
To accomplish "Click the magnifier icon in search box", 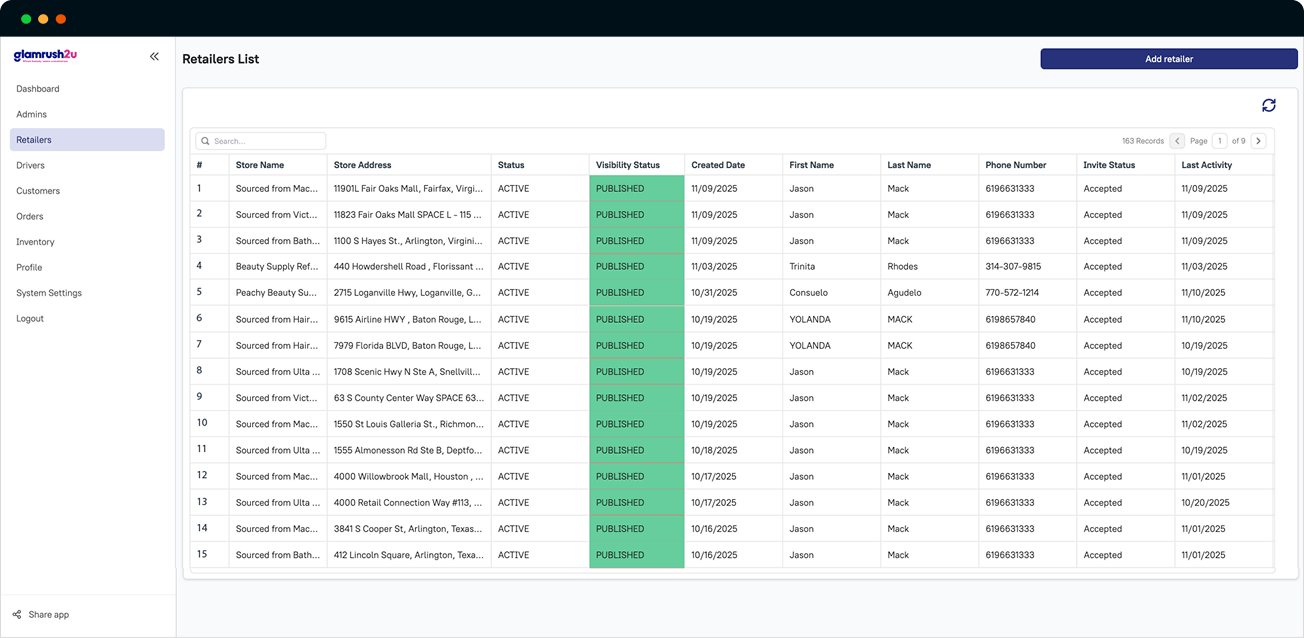I will [x=204, y=141].
